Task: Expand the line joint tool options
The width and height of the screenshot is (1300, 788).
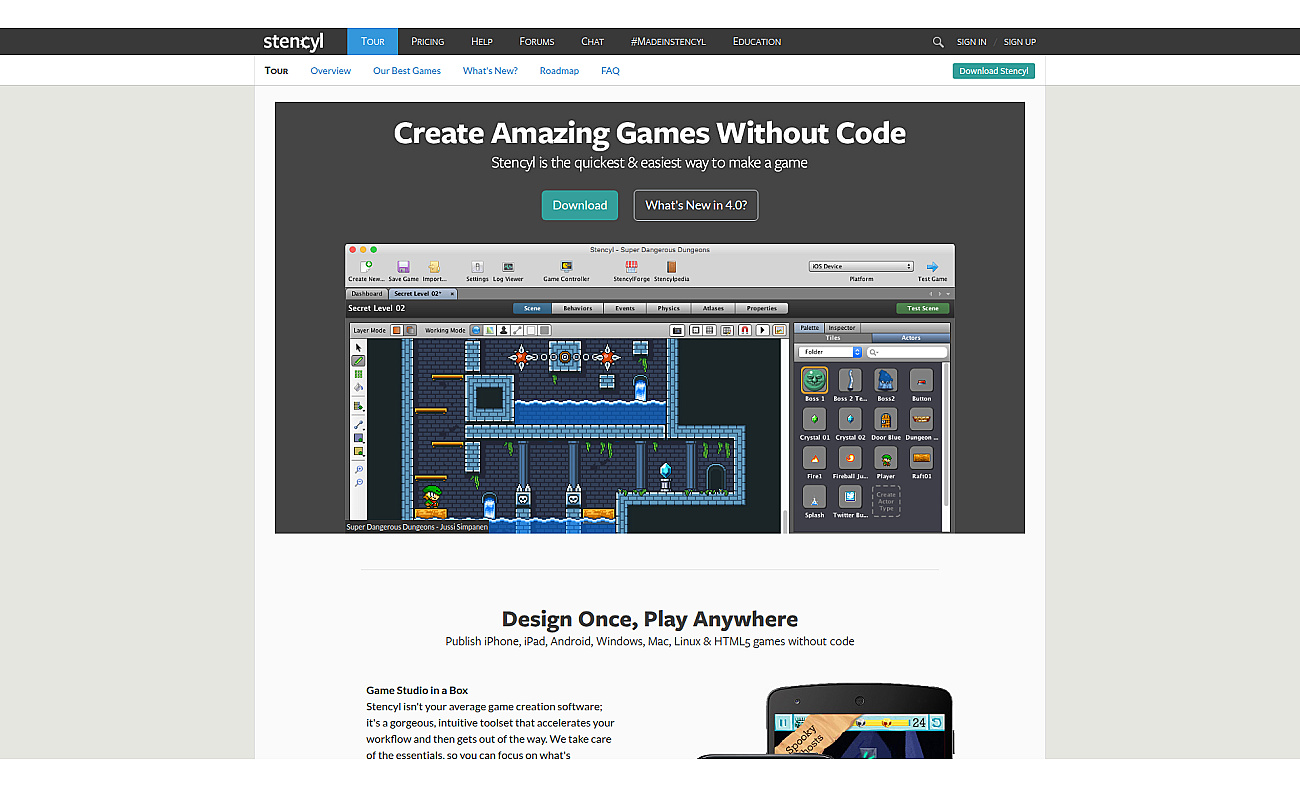Action: click(359, 425)
